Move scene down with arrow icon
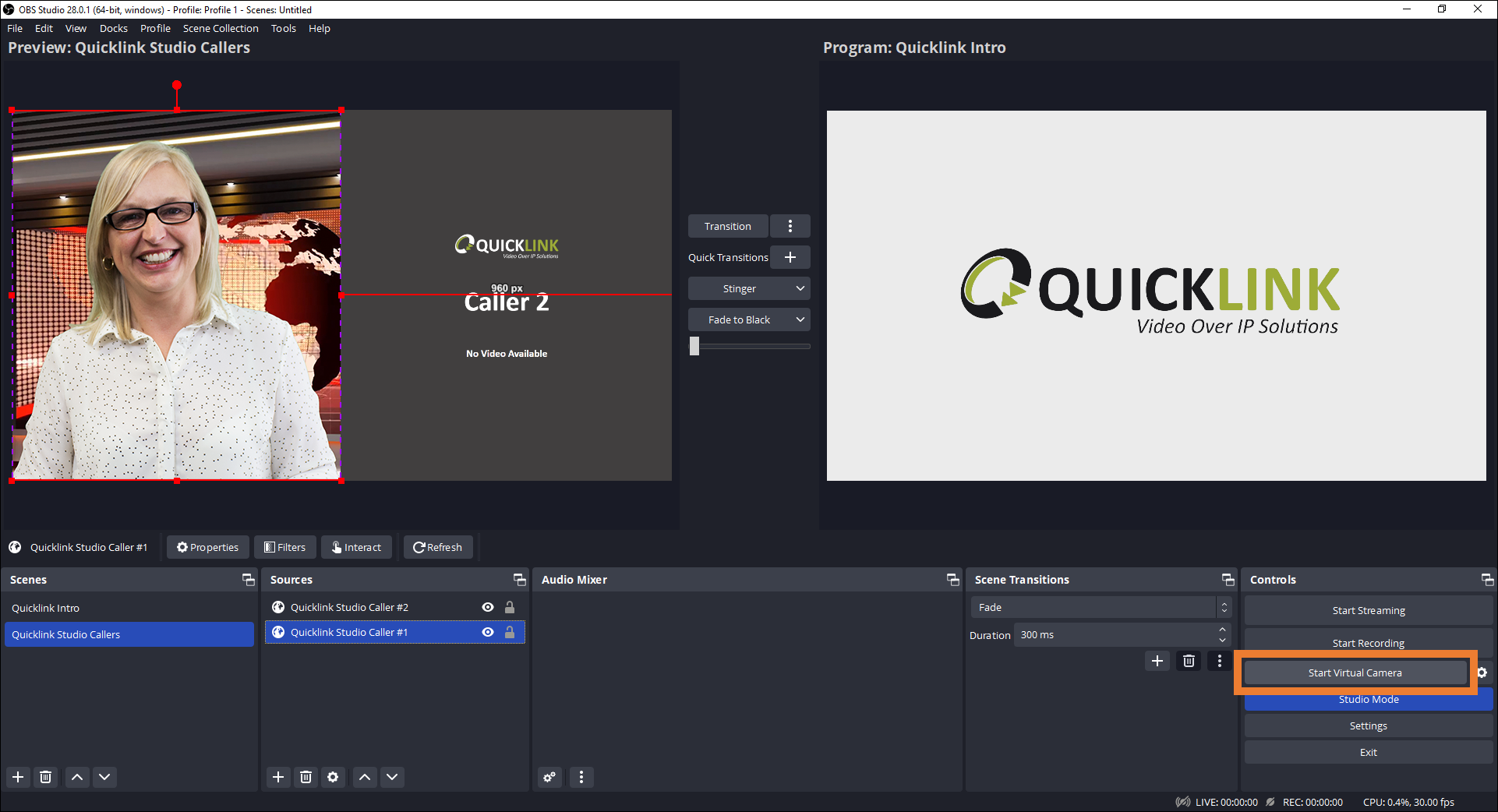This screenshot has width=1498, height=812. coord(104,777)
